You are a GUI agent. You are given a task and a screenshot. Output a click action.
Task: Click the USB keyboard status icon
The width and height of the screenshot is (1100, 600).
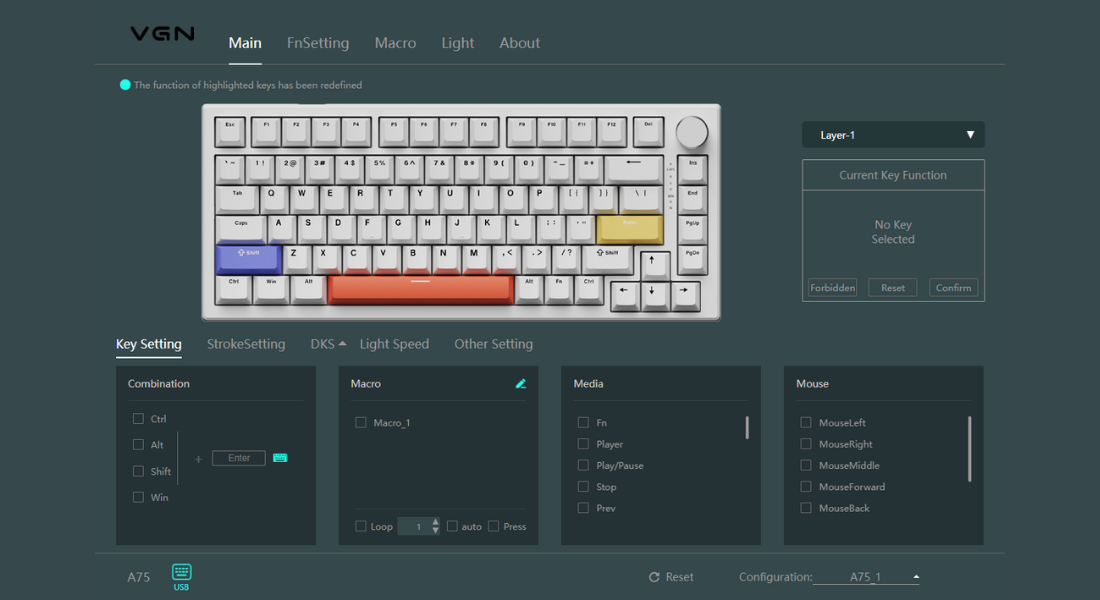click(181, 572)
